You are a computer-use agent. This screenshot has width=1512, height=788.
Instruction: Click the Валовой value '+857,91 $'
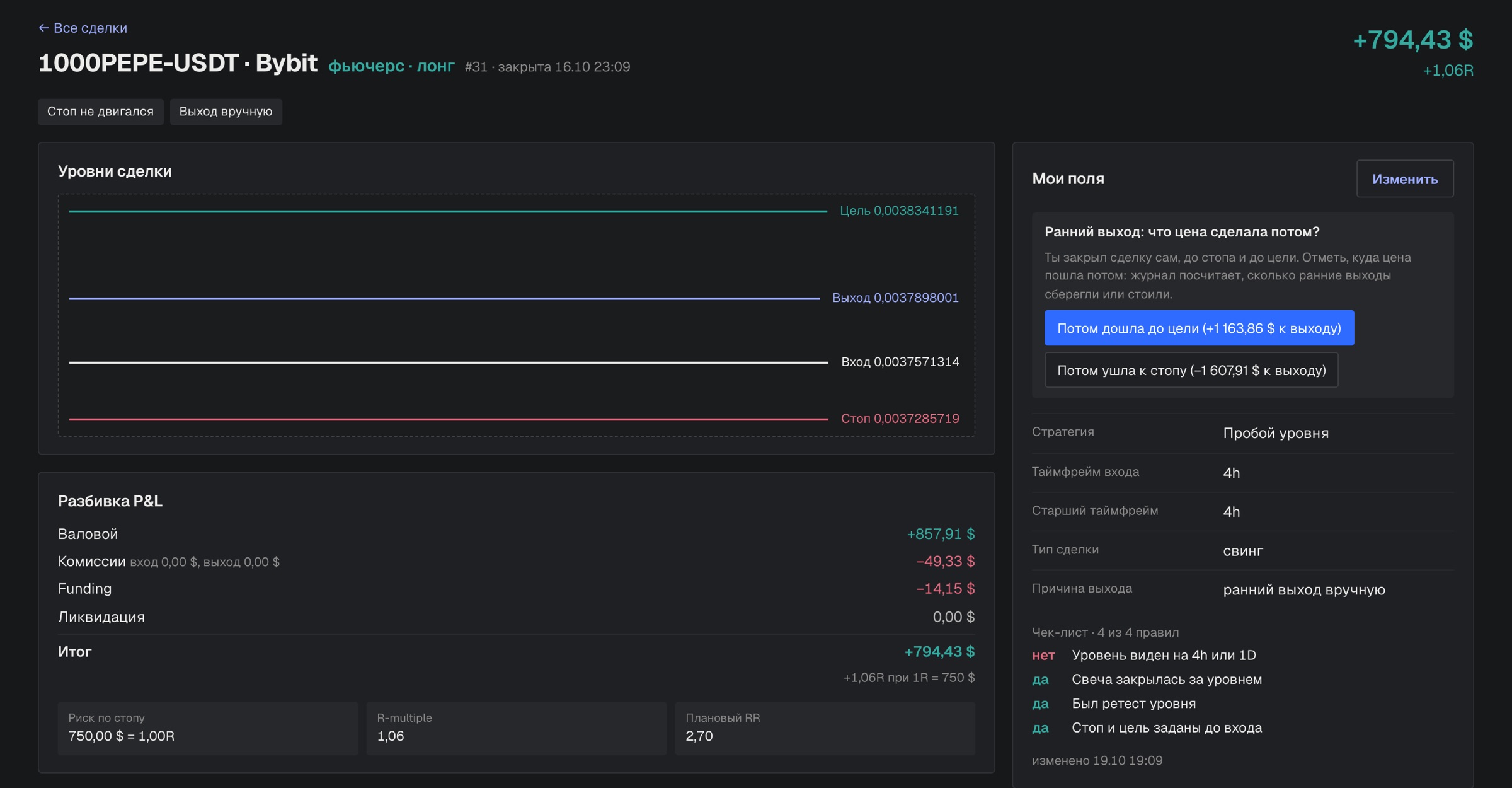pos(941,534)
